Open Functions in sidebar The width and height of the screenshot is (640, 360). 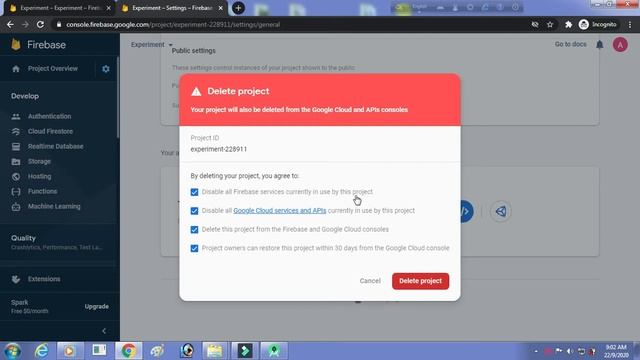coord(42,191)
